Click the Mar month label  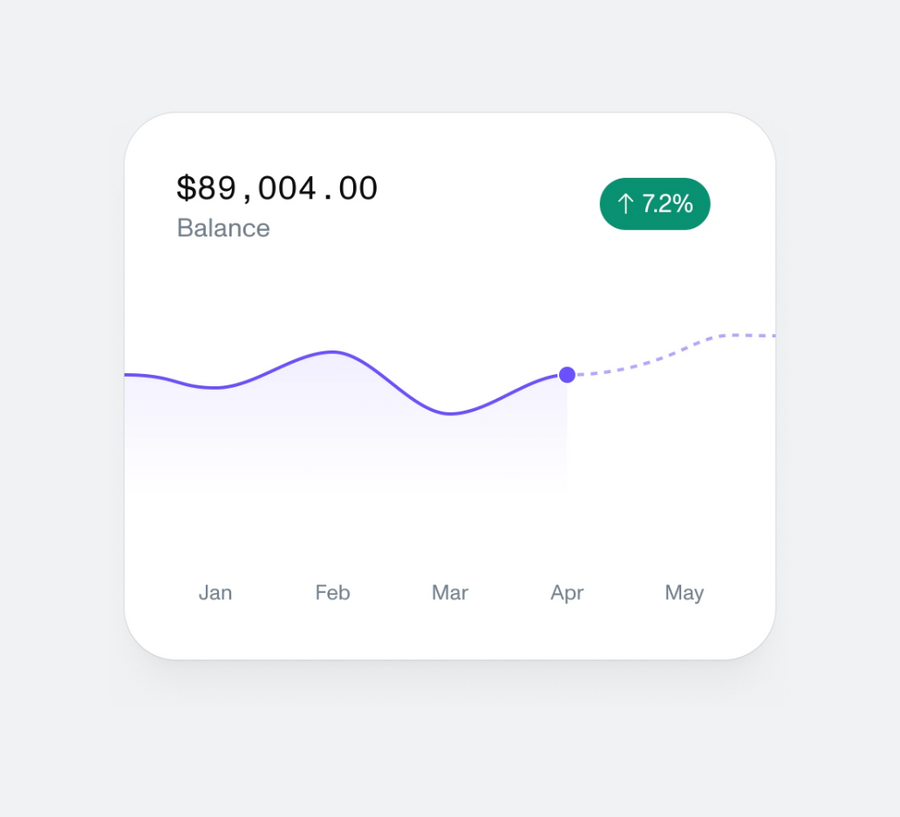(x=449, y=592)
